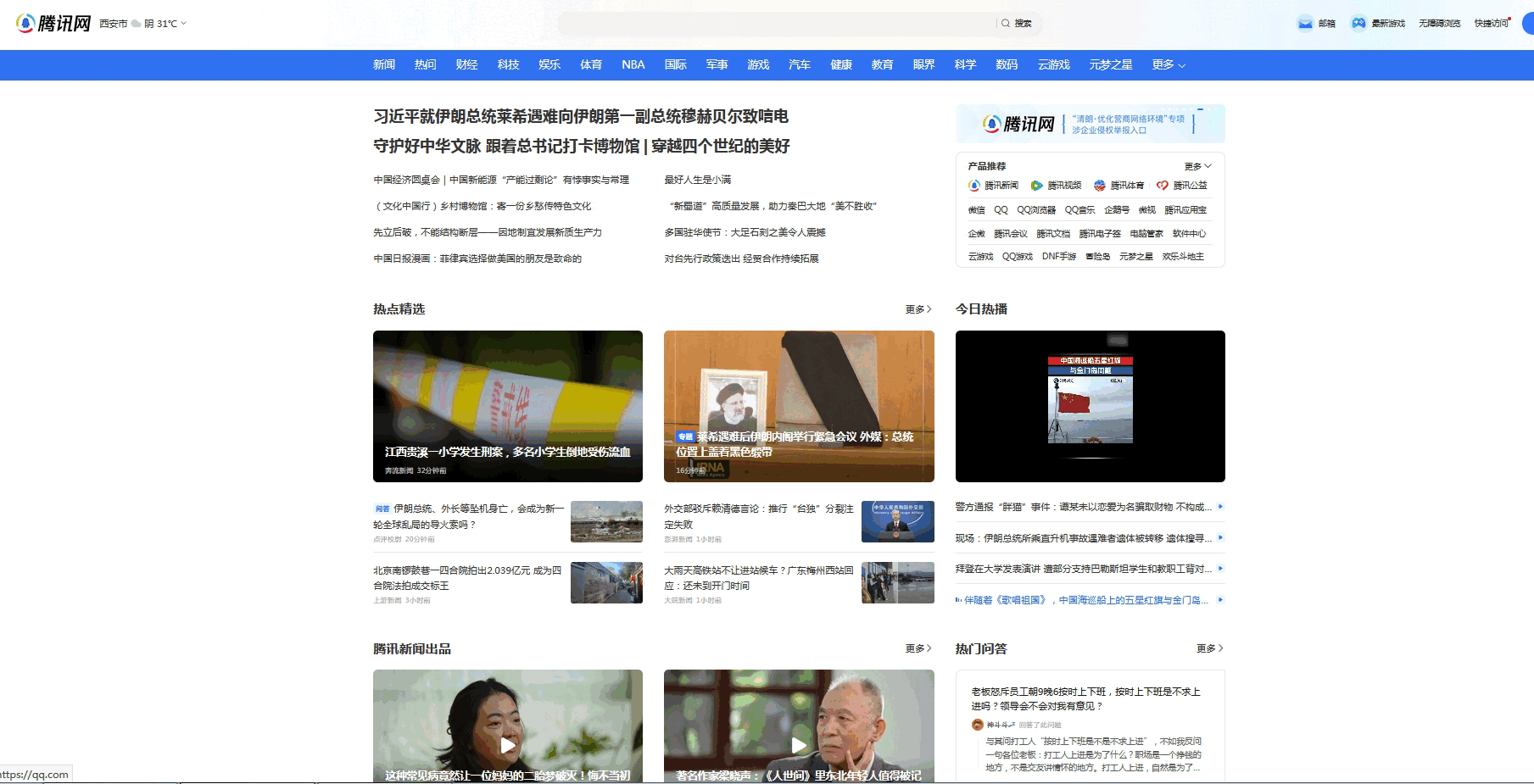Click the weather cloud icon near 西安市

click(136, 24)
